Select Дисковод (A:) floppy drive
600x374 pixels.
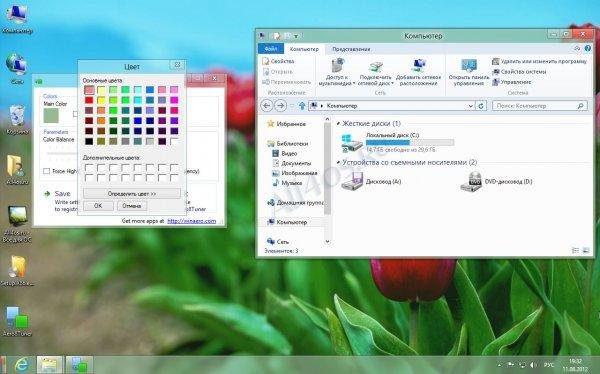click(x=371, y=181)
